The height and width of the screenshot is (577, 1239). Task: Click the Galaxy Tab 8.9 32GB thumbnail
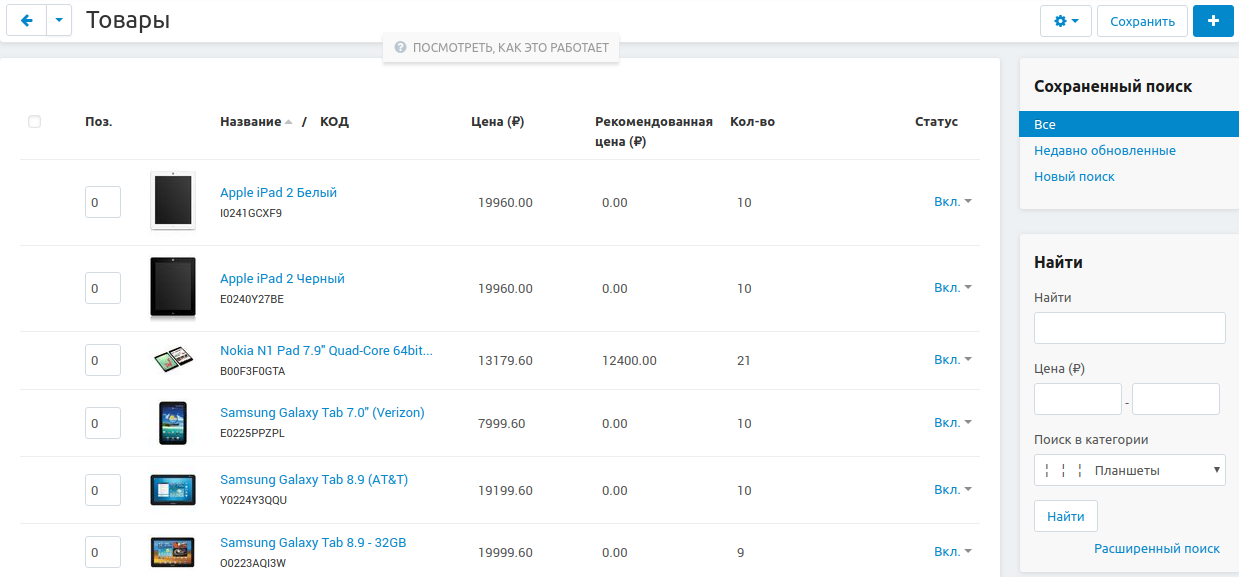(x=173, y=552)
